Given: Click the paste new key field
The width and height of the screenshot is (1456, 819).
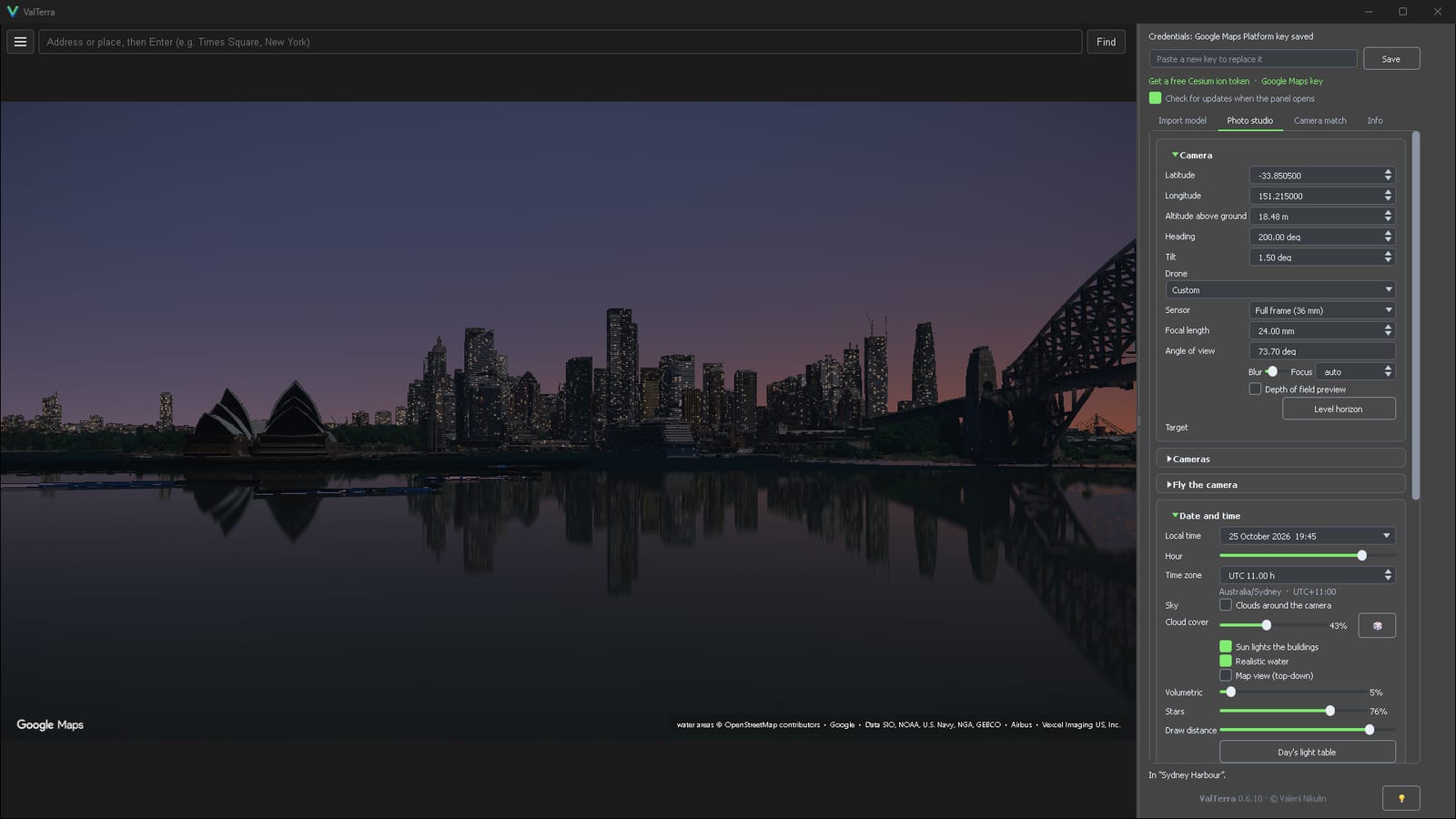Looking at the screenshot, I should (1253, 59).
